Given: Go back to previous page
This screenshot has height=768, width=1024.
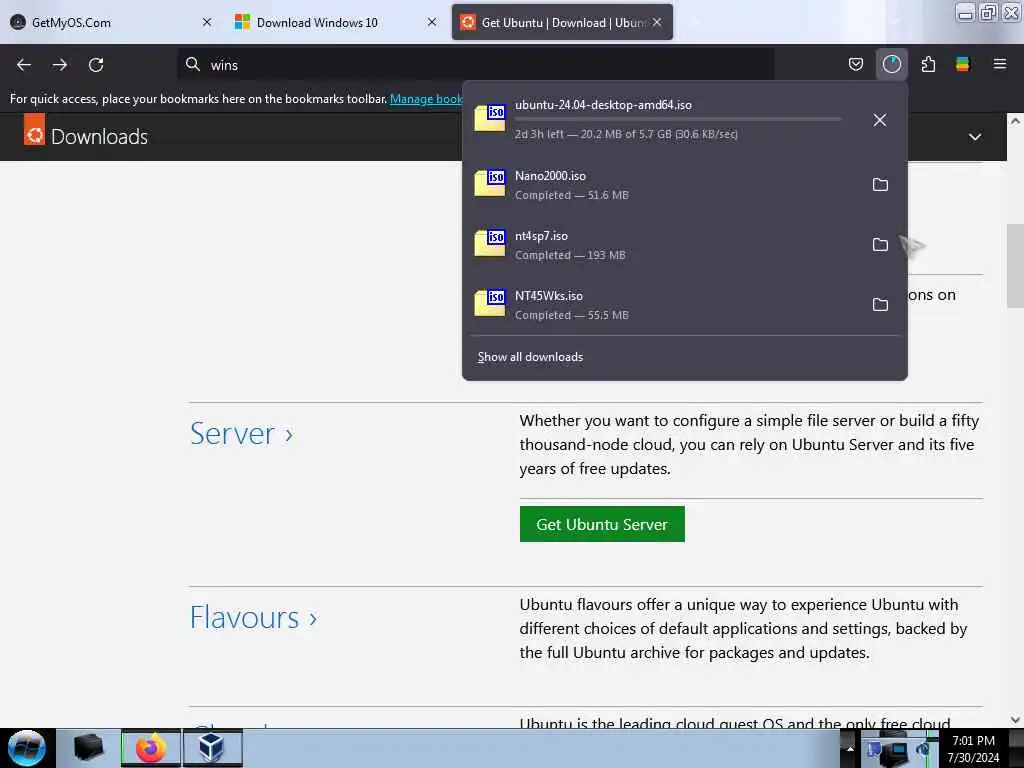Looking at the screenshot, I should [x=24, y=65].
